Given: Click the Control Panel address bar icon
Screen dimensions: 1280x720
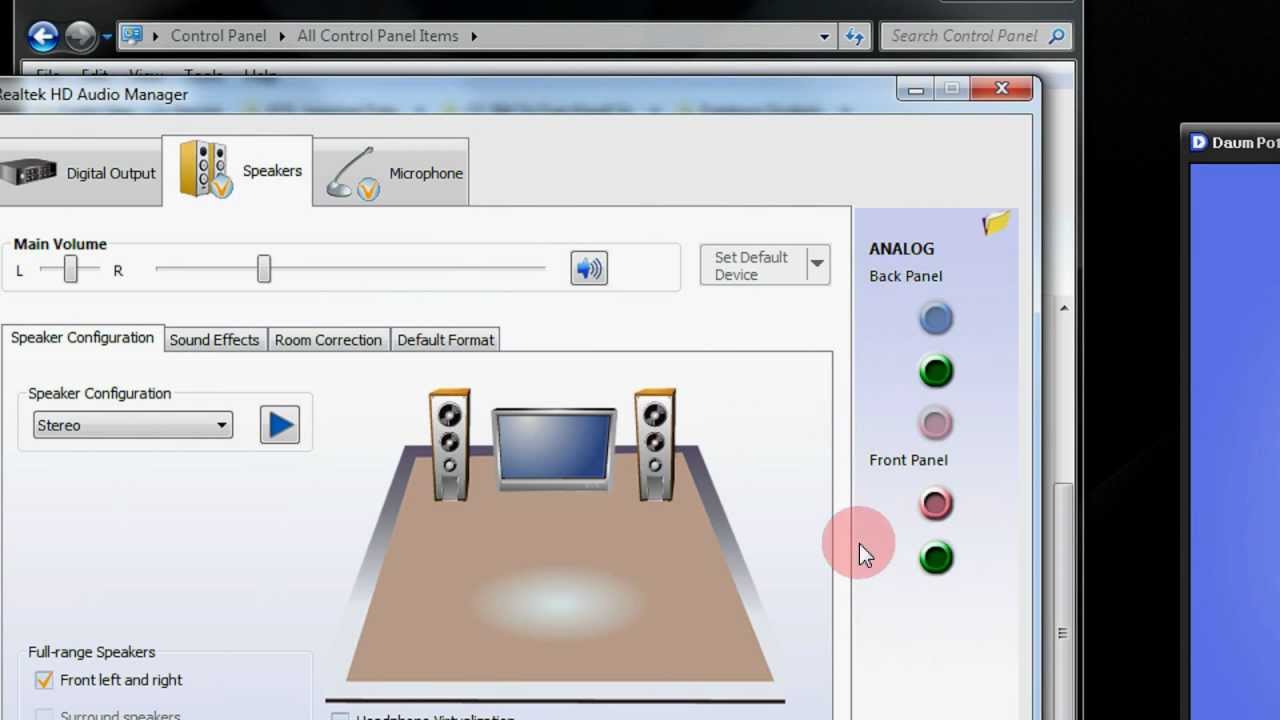Looking at the screenshot, I should 132,36.
